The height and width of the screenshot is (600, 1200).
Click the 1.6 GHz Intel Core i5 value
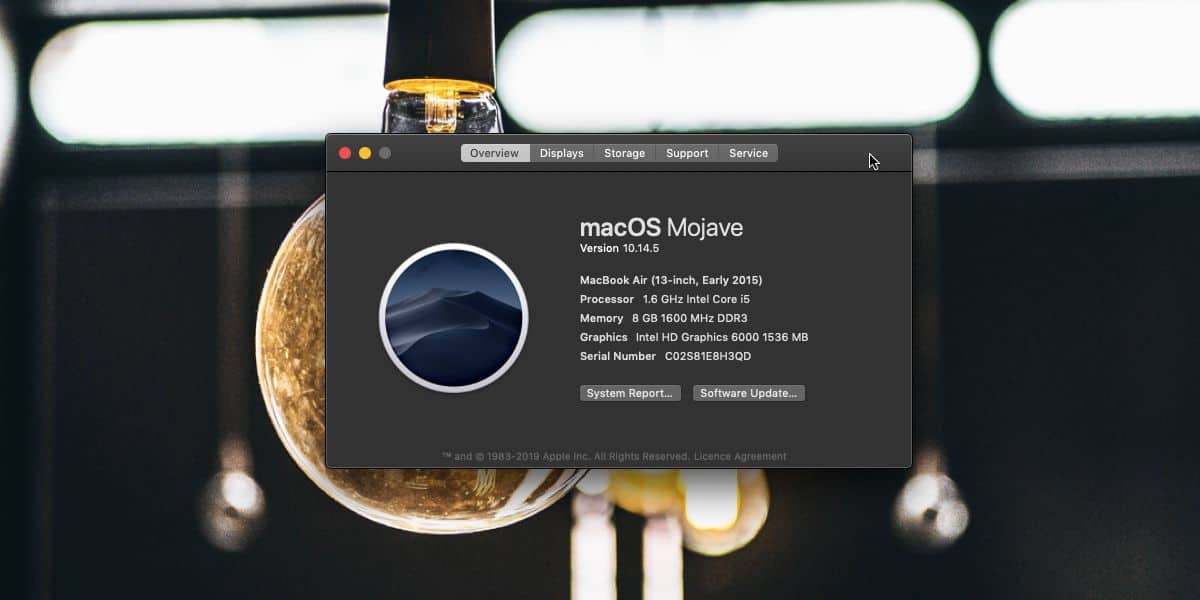tap(697, 299)
